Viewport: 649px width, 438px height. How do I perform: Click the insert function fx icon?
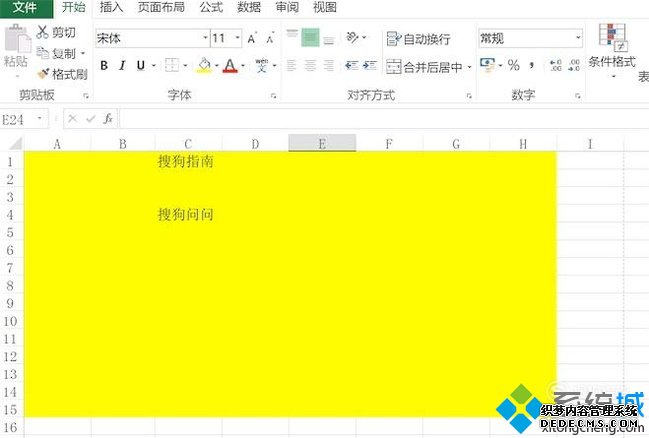tap(108, 119)
